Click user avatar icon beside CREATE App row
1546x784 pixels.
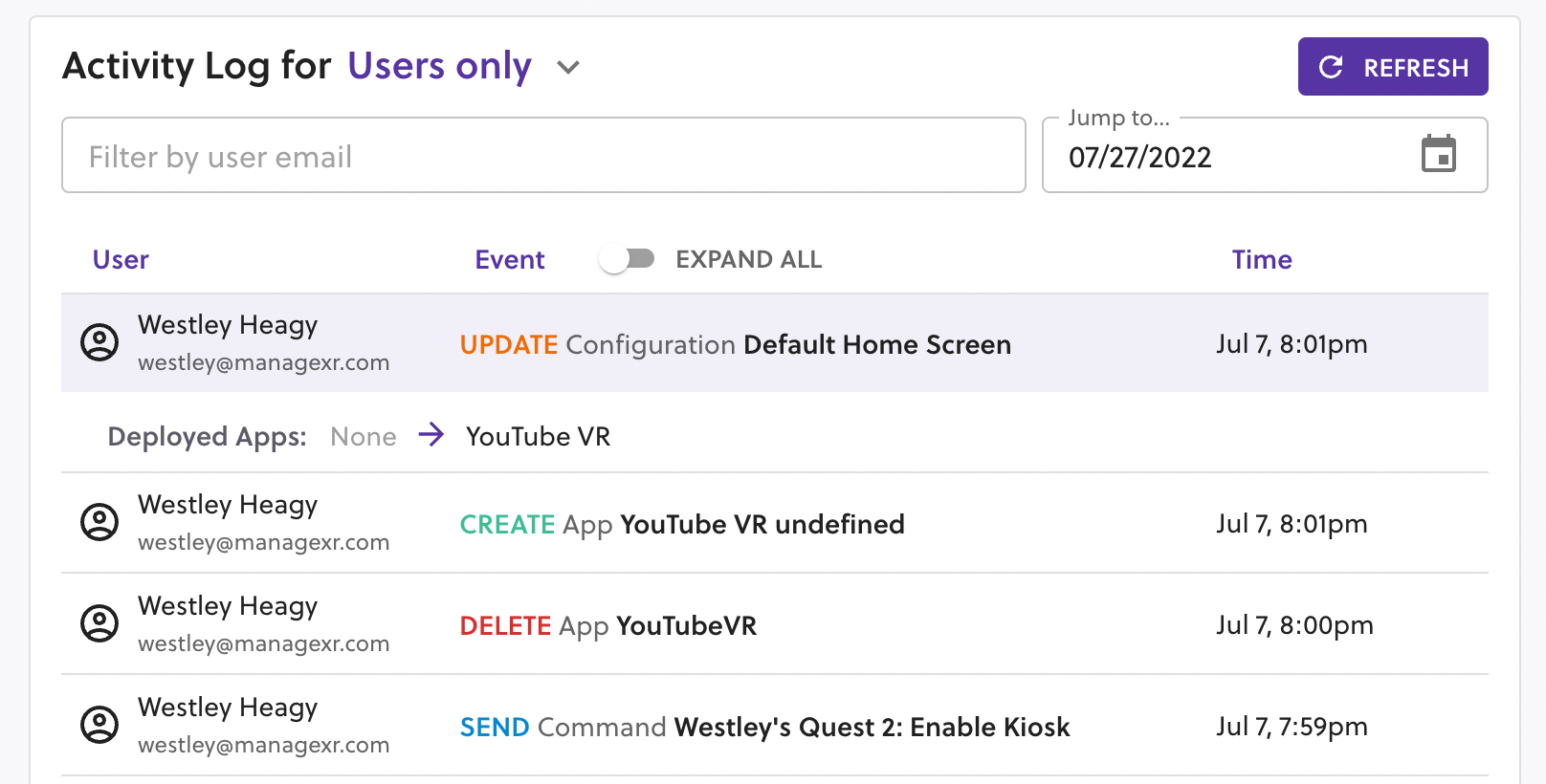point(99,522)
